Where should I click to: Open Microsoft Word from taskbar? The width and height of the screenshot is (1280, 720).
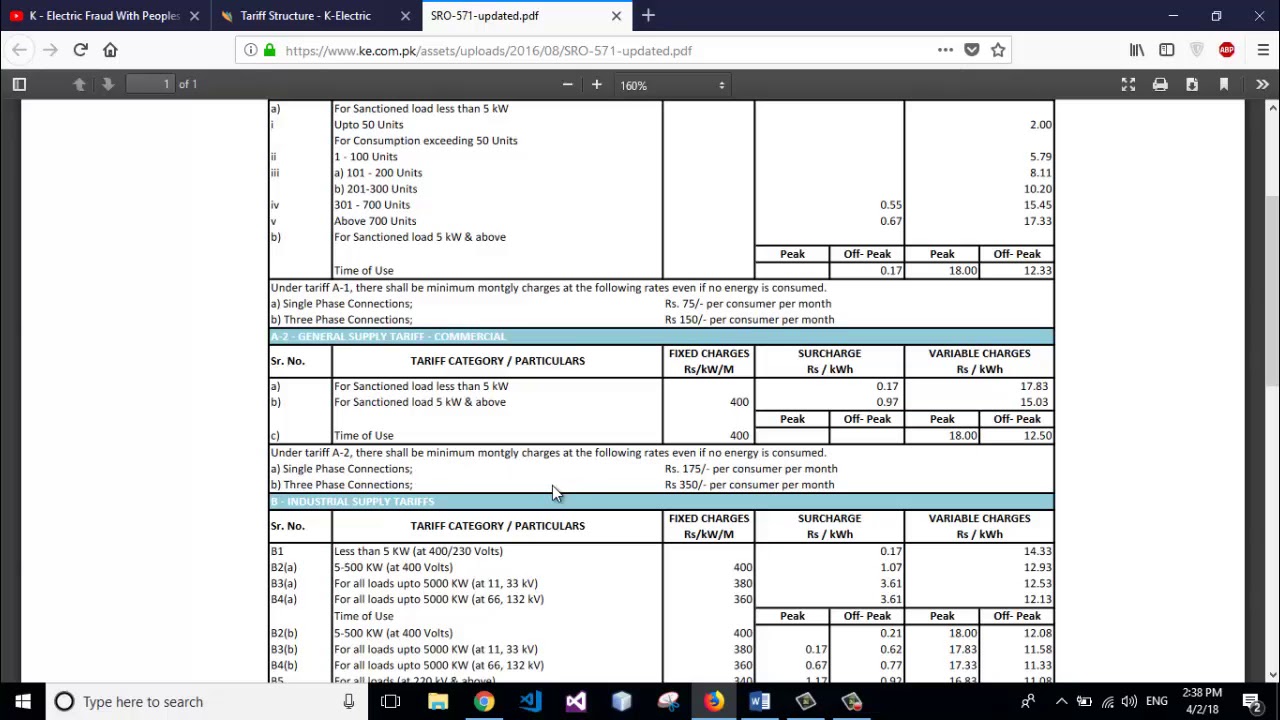(x=759, y=702)
